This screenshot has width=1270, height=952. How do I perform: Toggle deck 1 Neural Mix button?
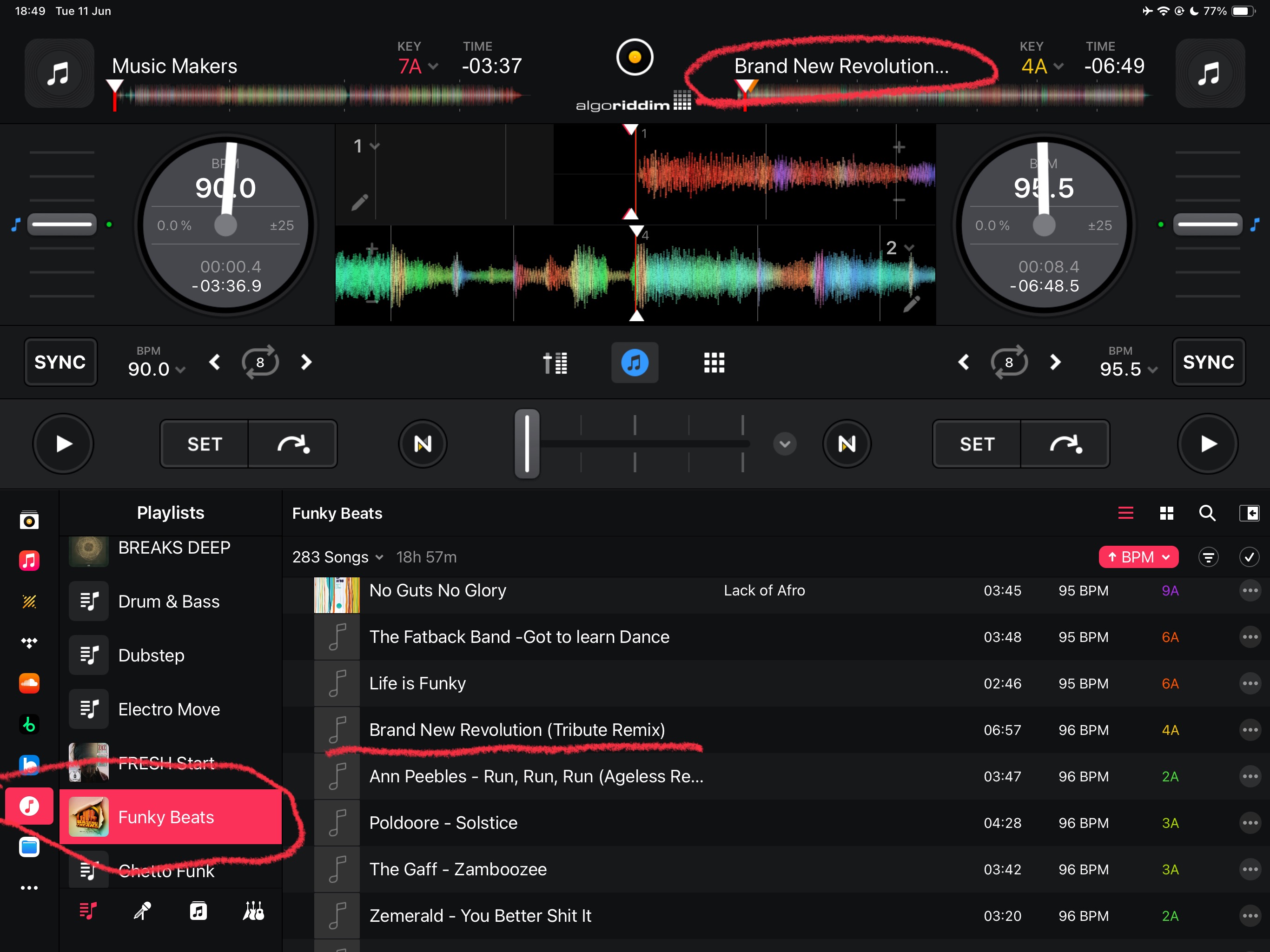click(x=423, y=444)
